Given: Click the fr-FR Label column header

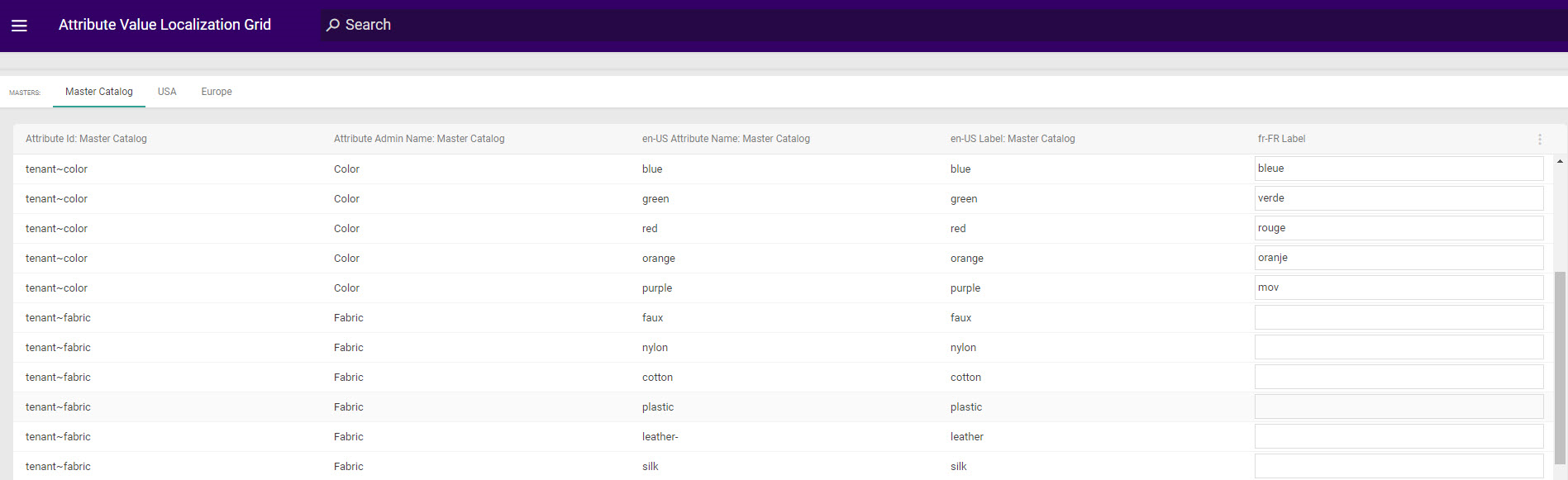Looking at the screenshot, I should pyautogui.click(x=1281, y=139).
